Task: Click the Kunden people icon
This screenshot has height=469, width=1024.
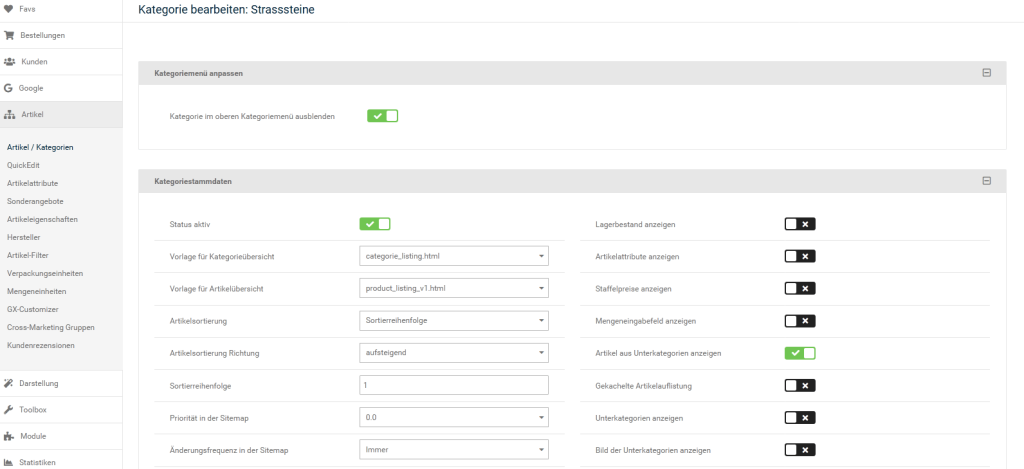Action: [9, 62]
